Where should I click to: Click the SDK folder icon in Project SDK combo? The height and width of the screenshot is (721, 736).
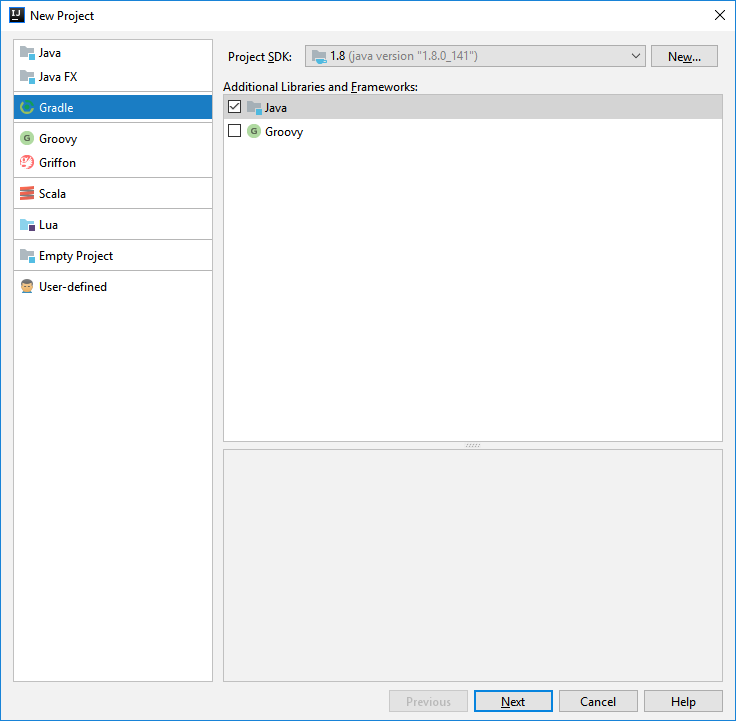[x=319, y=57]
